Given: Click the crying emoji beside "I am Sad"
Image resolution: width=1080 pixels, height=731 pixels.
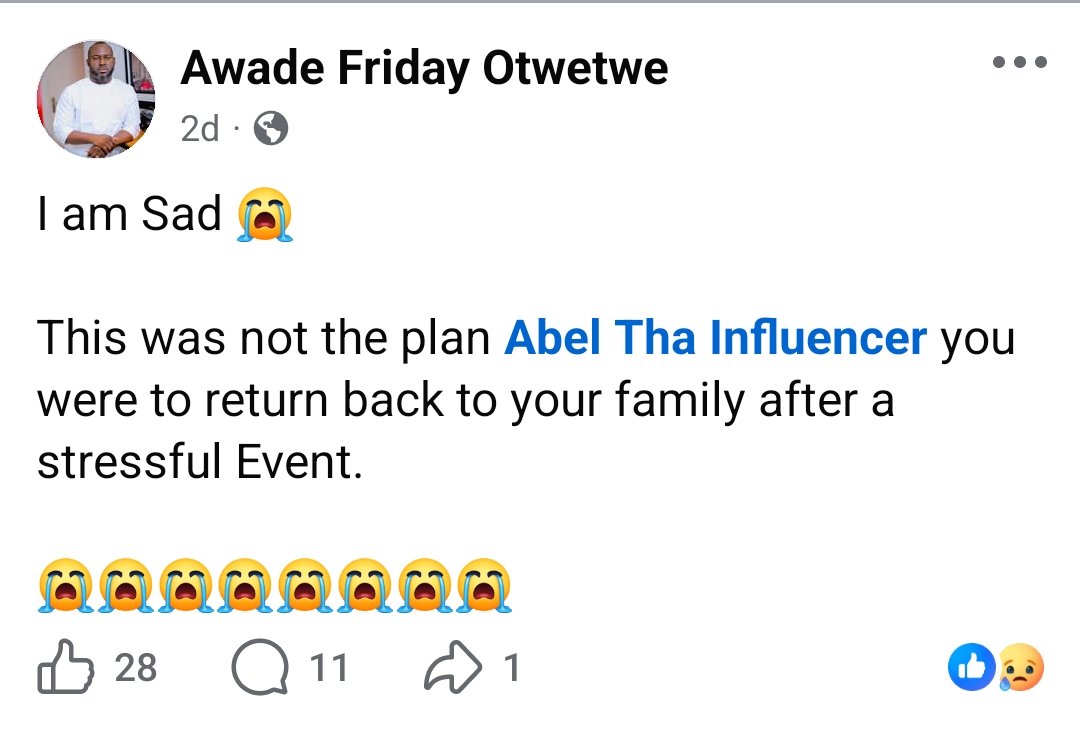Looking at the screenshot, I should [265, 216].
